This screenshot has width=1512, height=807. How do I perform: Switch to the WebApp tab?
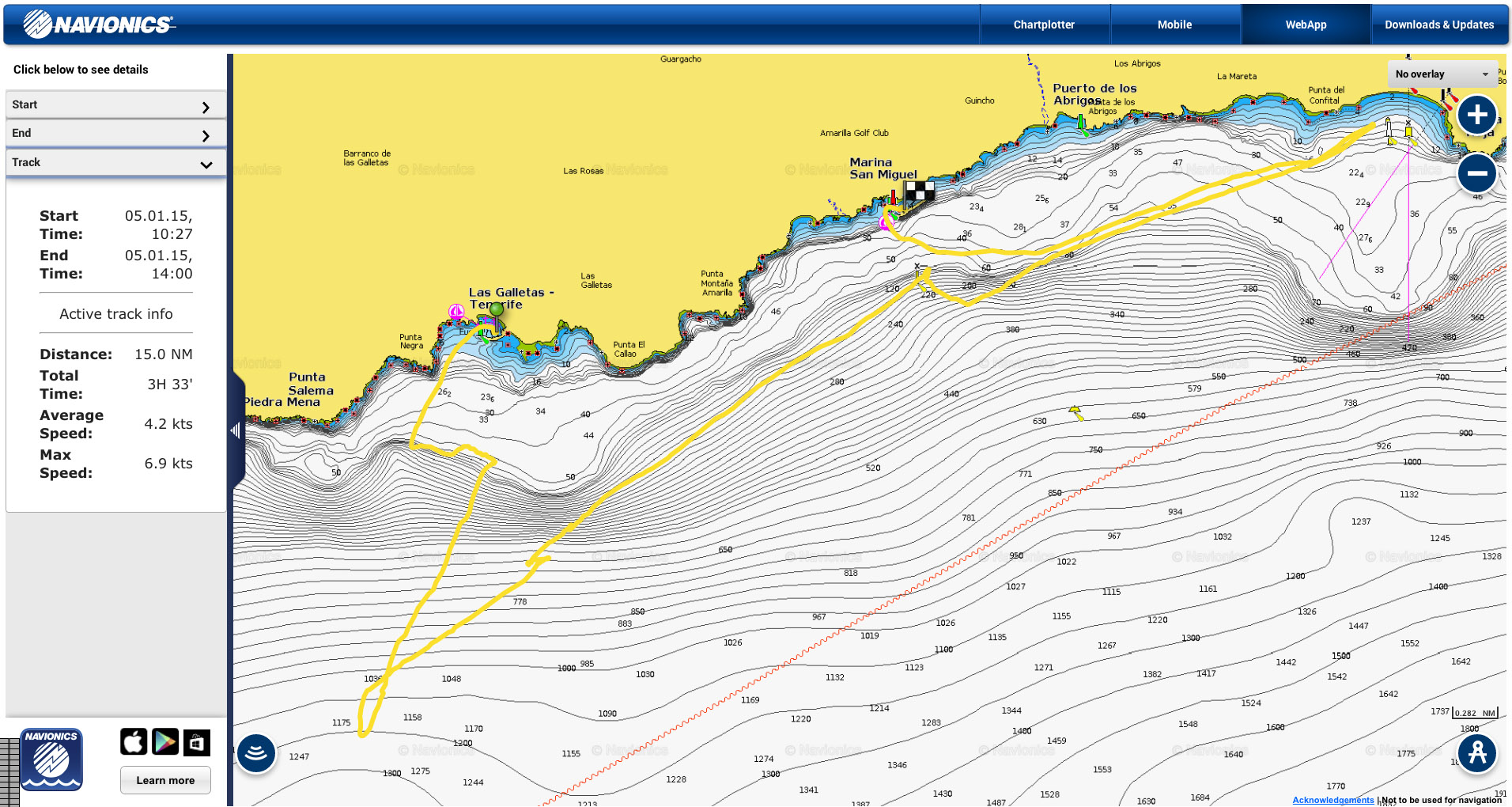click(1306, 25)
